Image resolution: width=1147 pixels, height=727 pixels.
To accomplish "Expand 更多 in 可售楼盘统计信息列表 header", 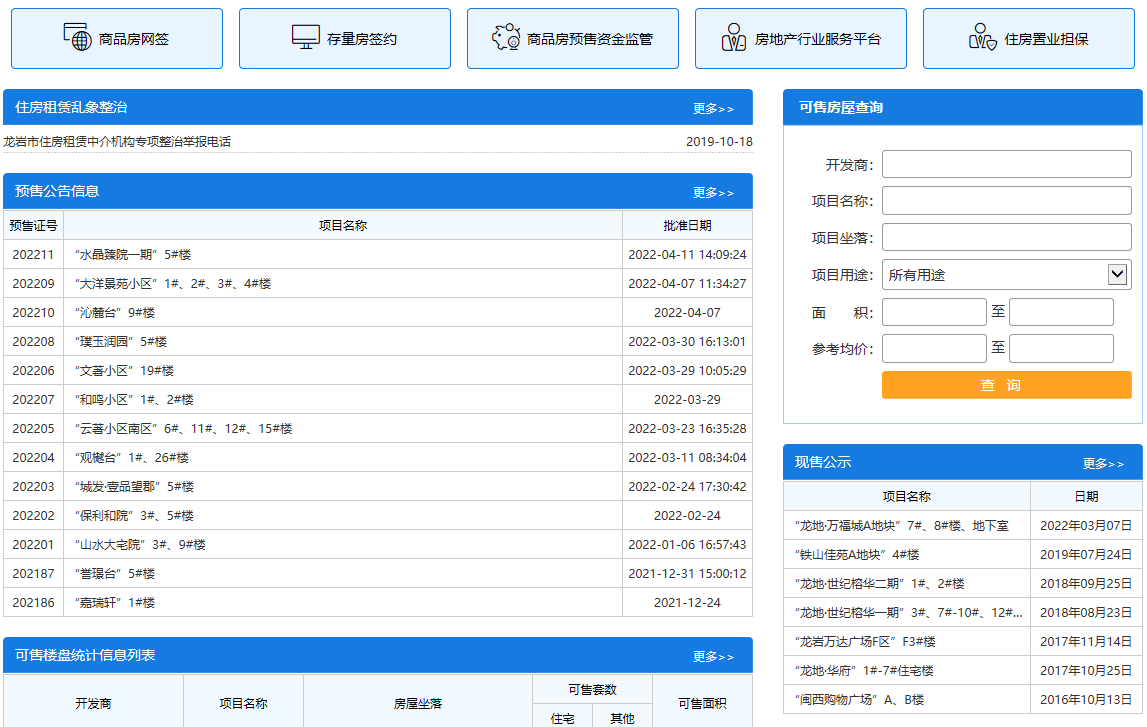I will 713,656.
